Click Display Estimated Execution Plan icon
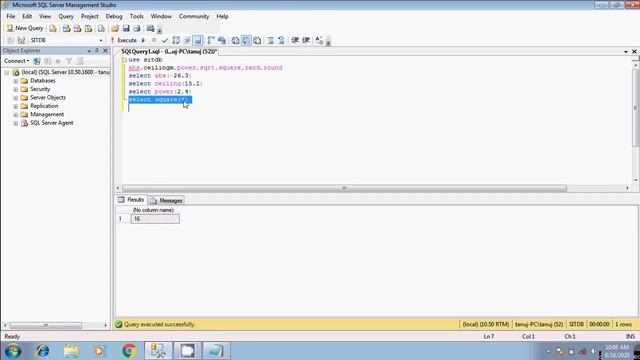 (x=176, y=40)
